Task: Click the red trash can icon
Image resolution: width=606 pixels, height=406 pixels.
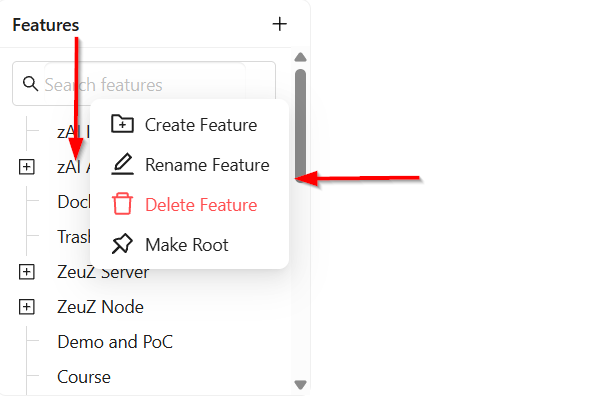Action: point(122,204)
